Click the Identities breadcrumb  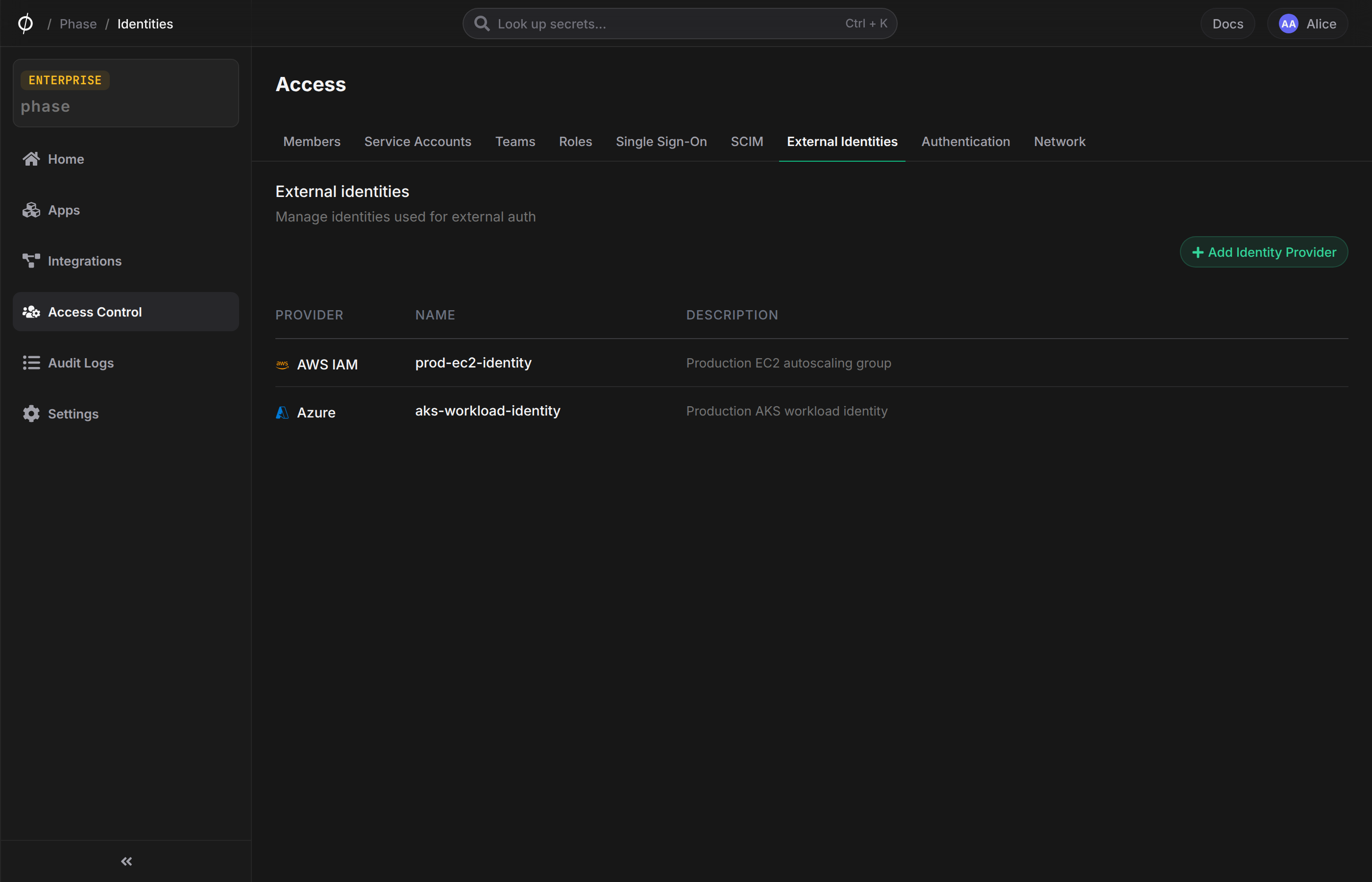coord(145,24)
